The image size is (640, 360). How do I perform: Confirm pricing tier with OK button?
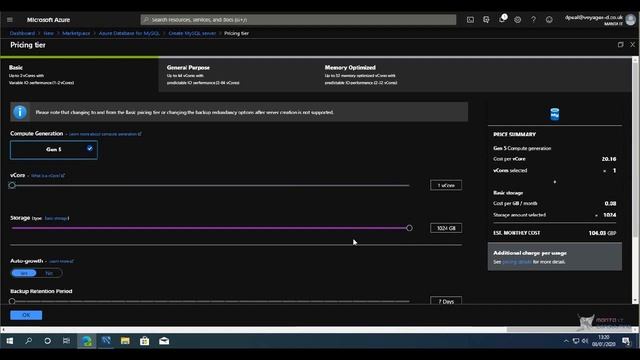tap(26, 315)
